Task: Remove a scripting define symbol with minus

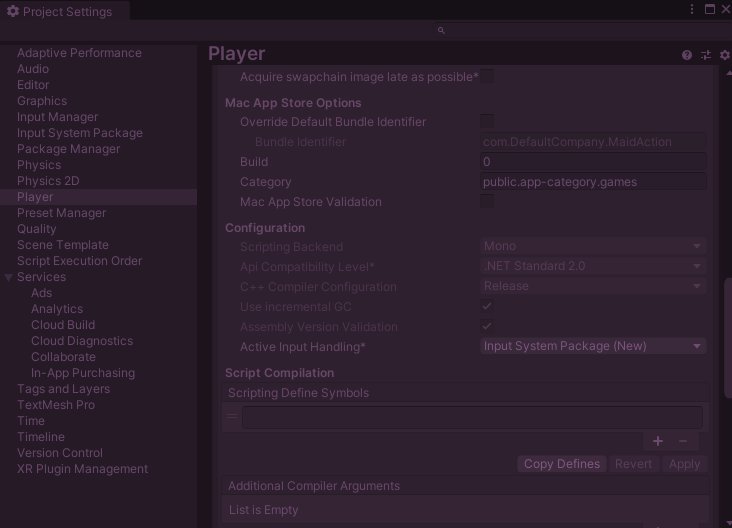Action: tap(683, 441)
